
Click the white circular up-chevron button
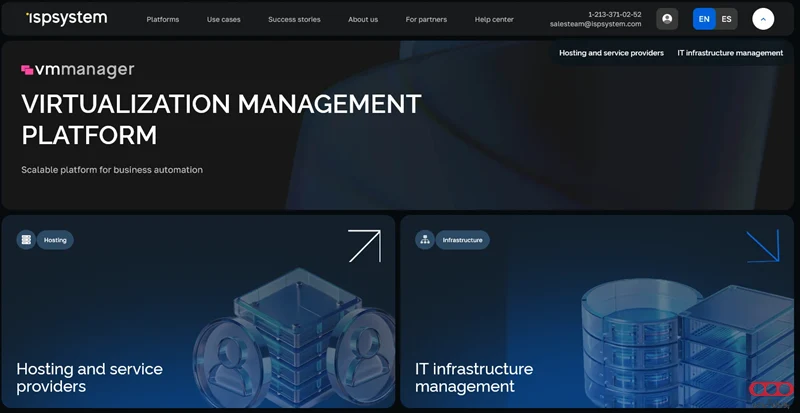[763, 19]
